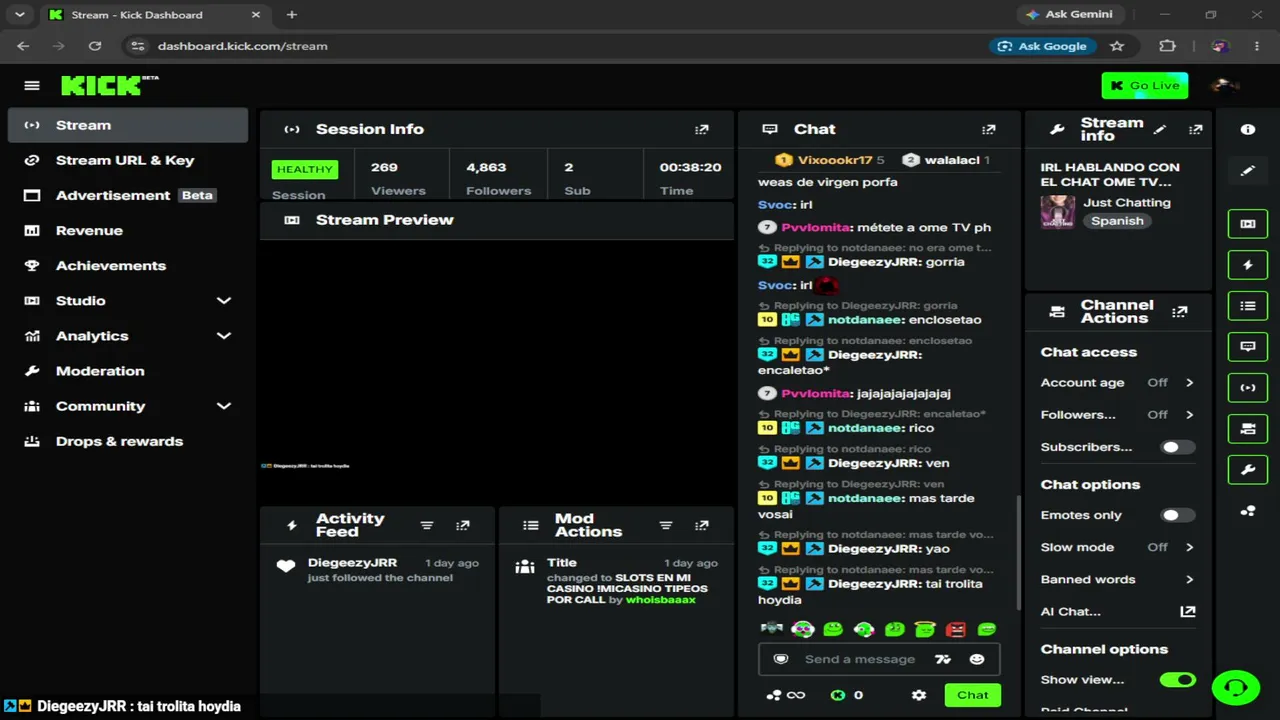Open the hamburger menu beside the Kick logo

point(32,86)
